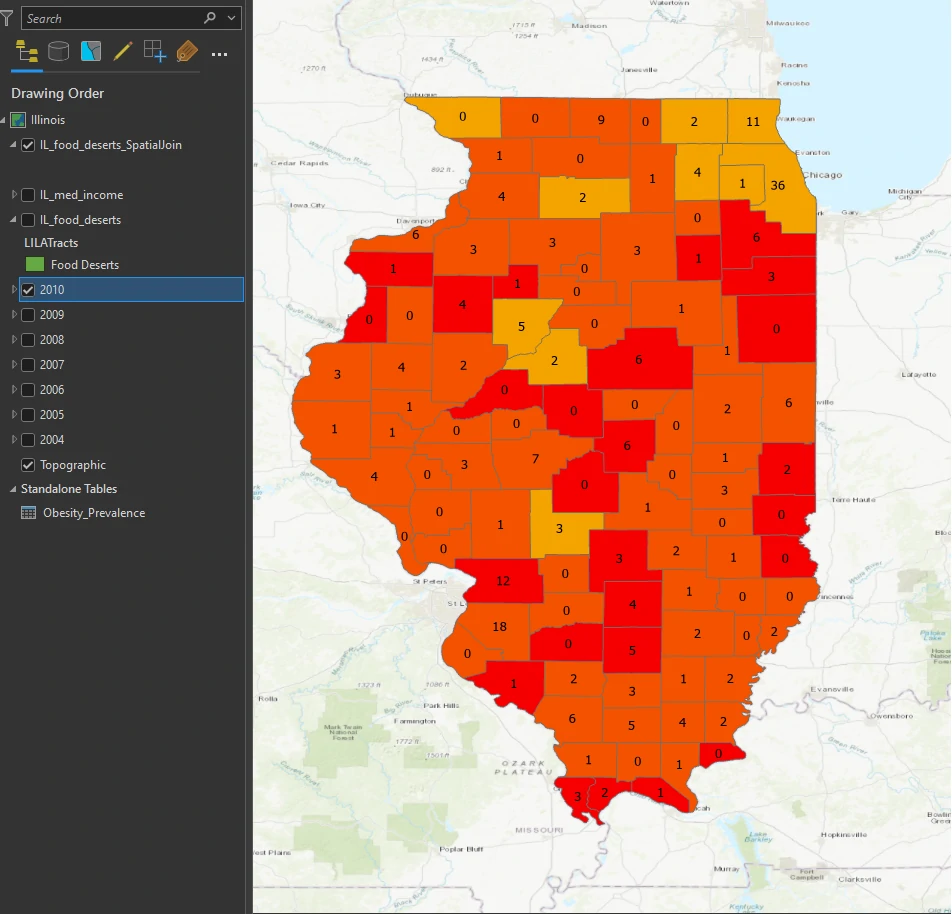The width and height of the screenshot is (952, 914).
Task: Click the county labeled 18 on the map
Action: click(500, 627)
